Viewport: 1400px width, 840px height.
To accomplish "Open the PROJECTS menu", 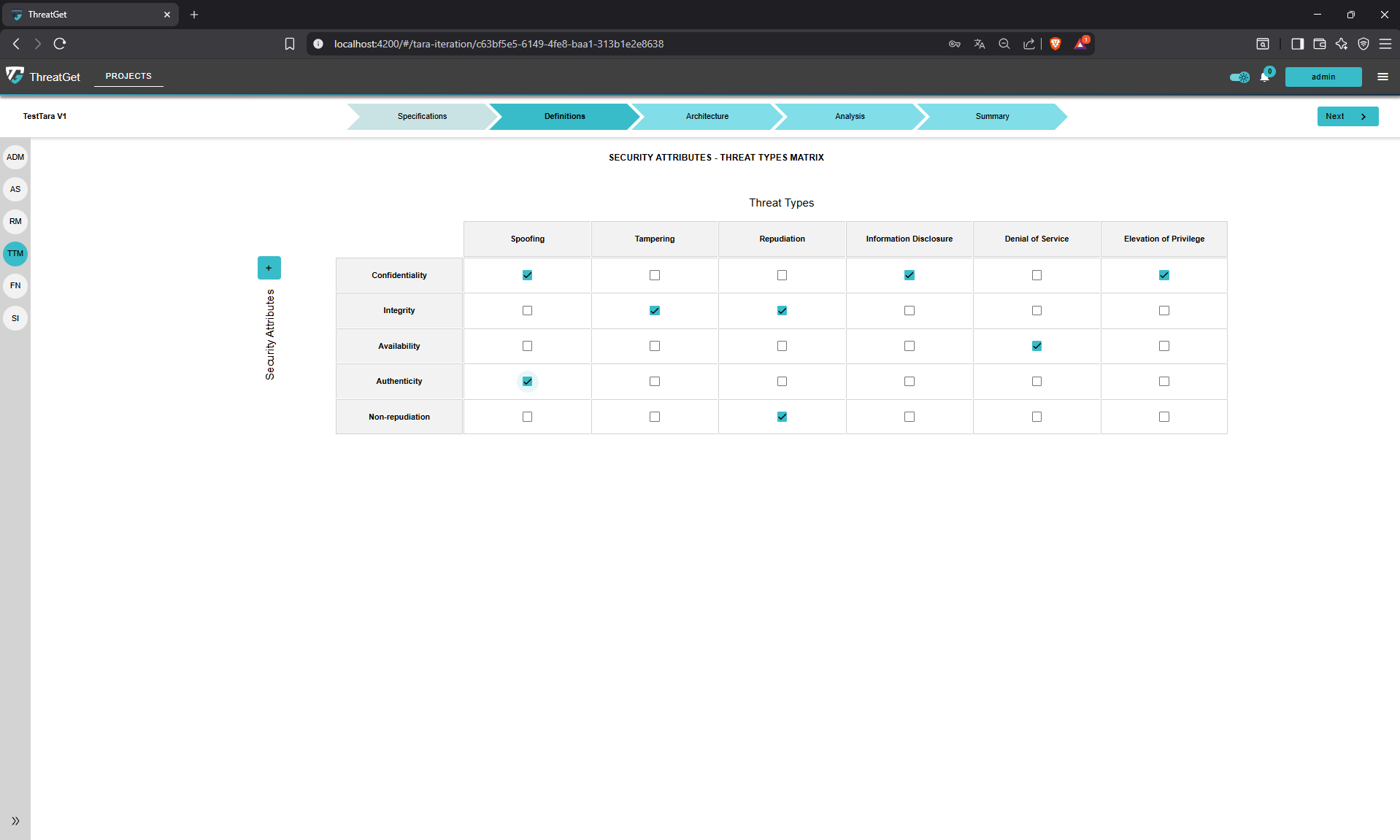I will tap(128, 76).
